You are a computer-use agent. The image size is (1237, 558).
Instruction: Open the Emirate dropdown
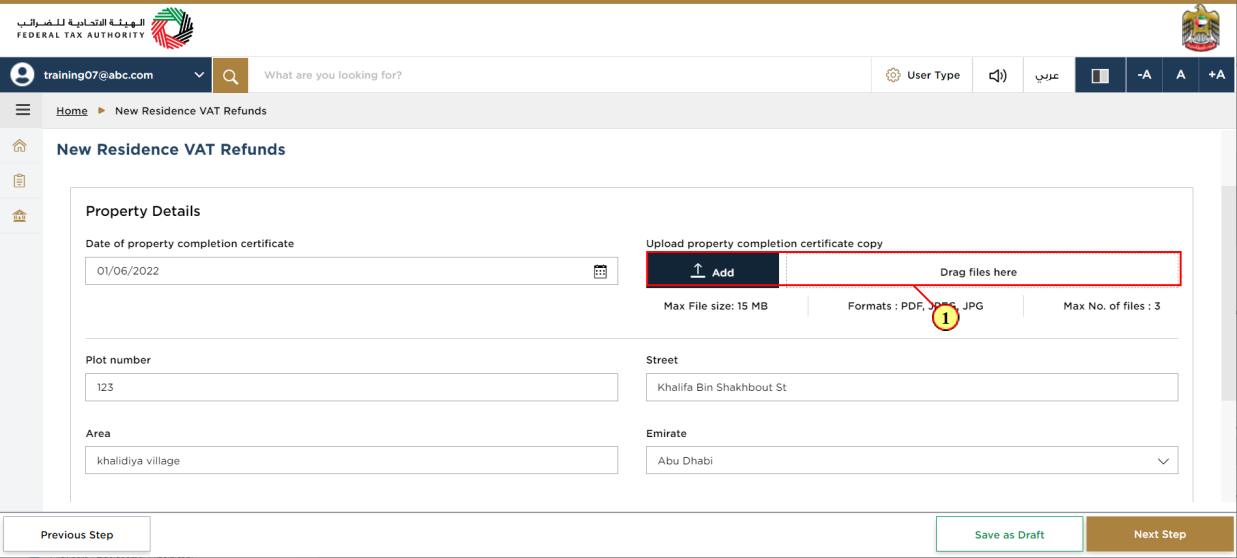(x=912, y=461)
